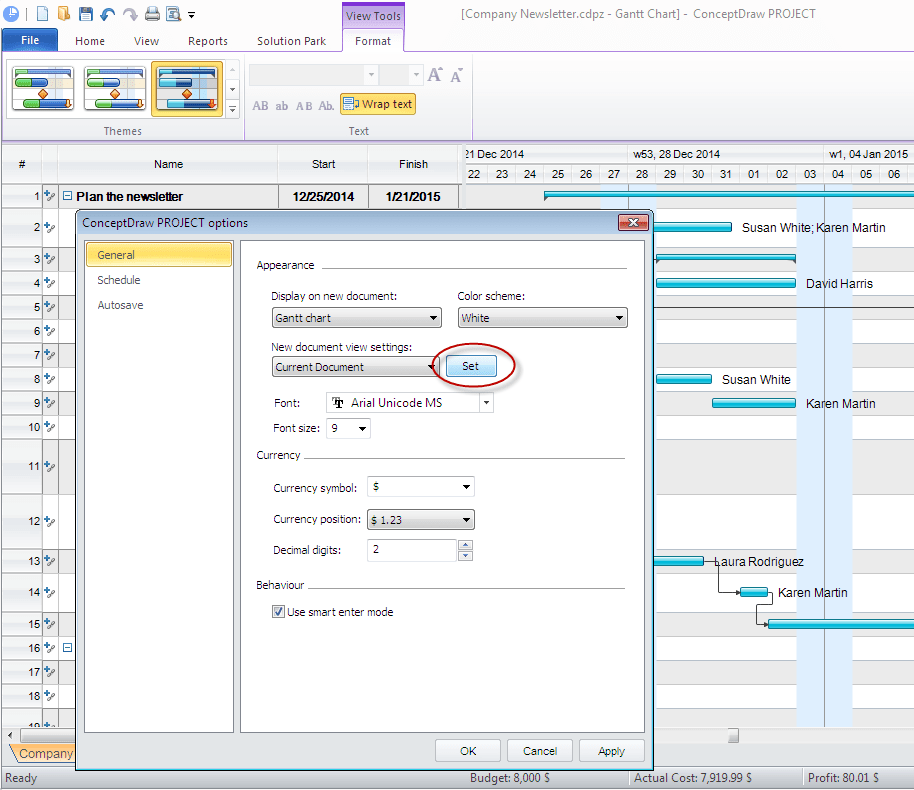Click the Redo arrow icon

(131, 14)
